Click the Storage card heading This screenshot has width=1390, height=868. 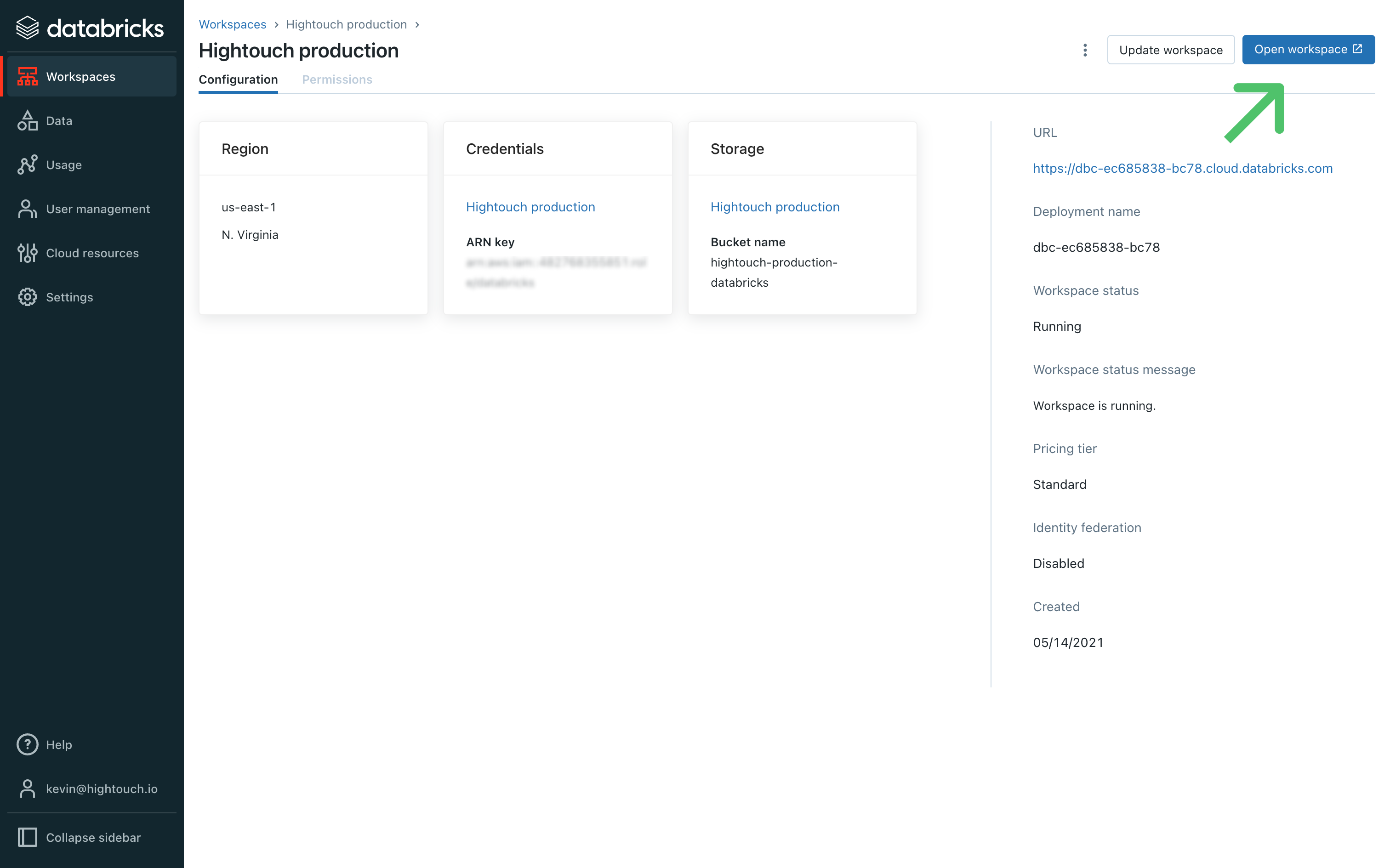737,149
